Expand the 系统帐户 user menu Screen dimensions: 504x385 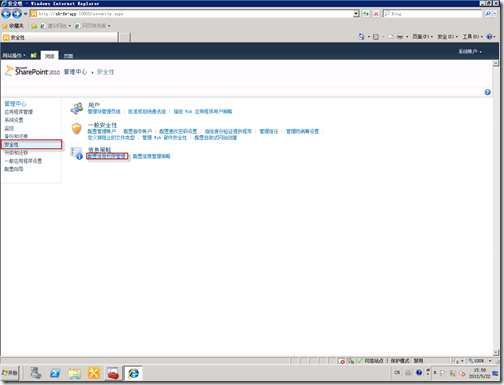tap(470, 51)
